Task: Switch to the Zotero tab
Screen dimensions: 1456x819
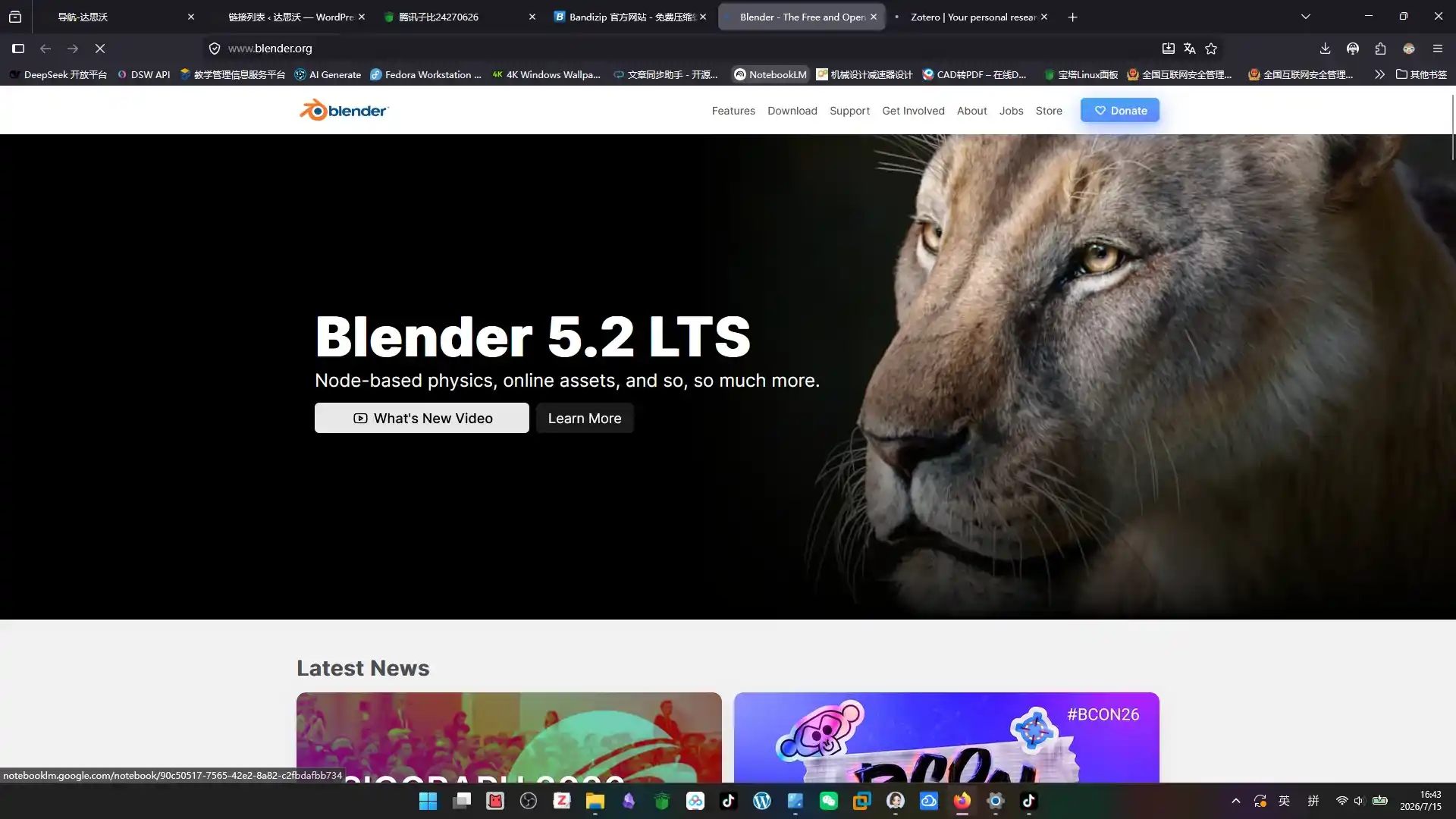Action: coord(971,17)
